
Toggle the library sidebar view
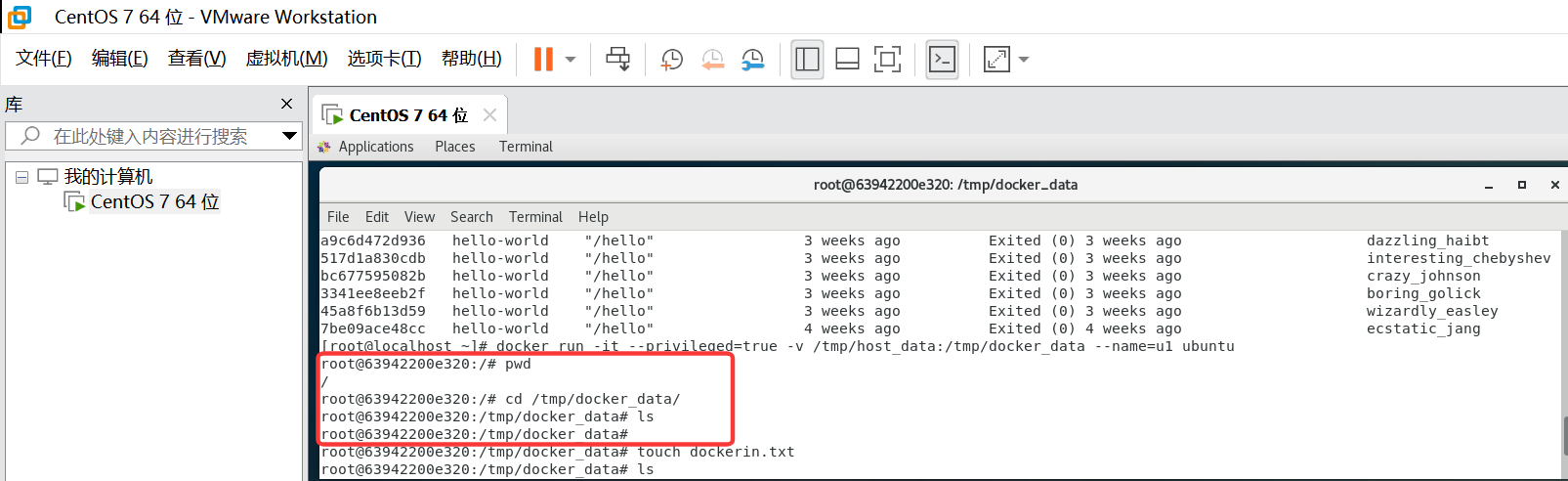coord(807,60)
